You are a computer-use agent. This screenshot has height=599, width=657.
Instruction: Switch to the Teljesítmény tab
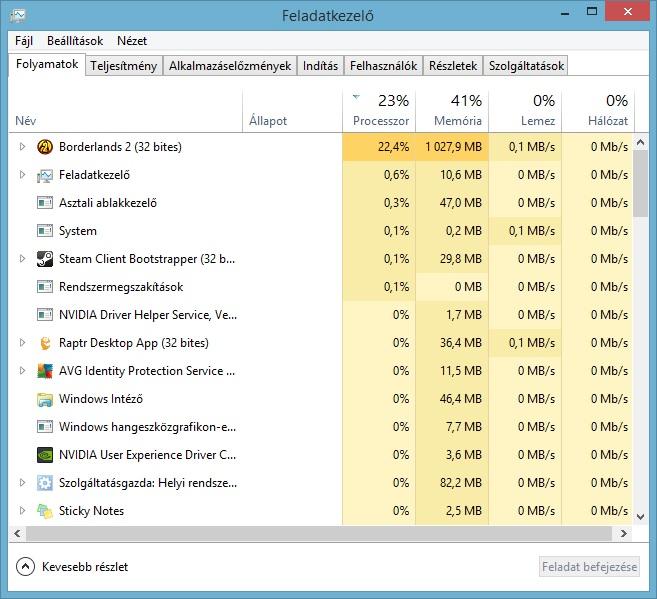pyautogui.click(x=124, y=66)
